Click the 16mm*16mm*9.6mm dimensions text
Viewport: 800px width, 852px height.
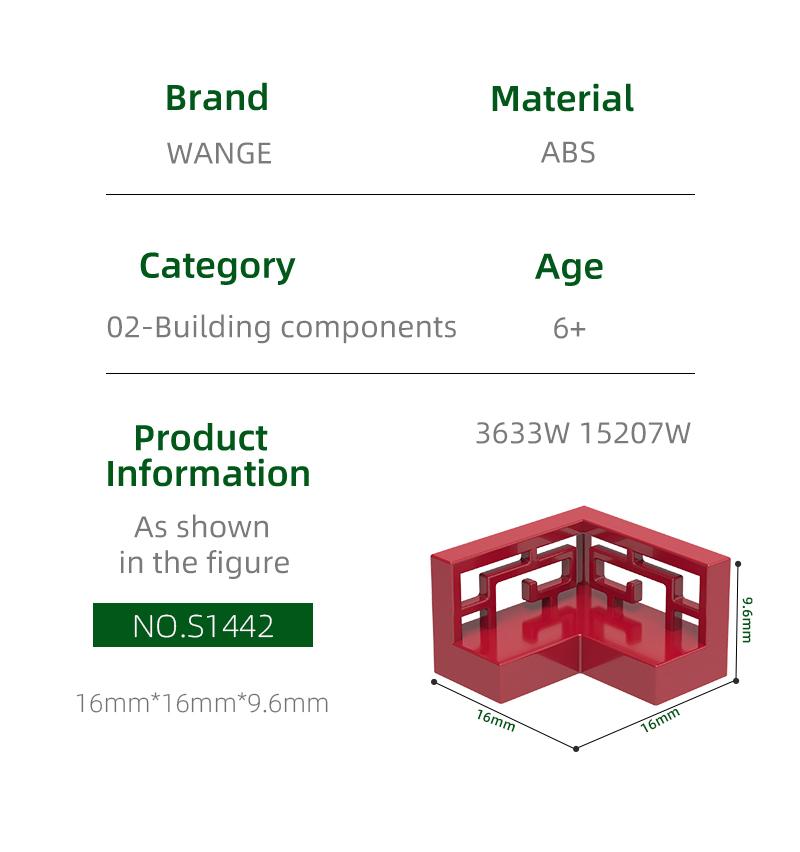(x=202, y=703)
